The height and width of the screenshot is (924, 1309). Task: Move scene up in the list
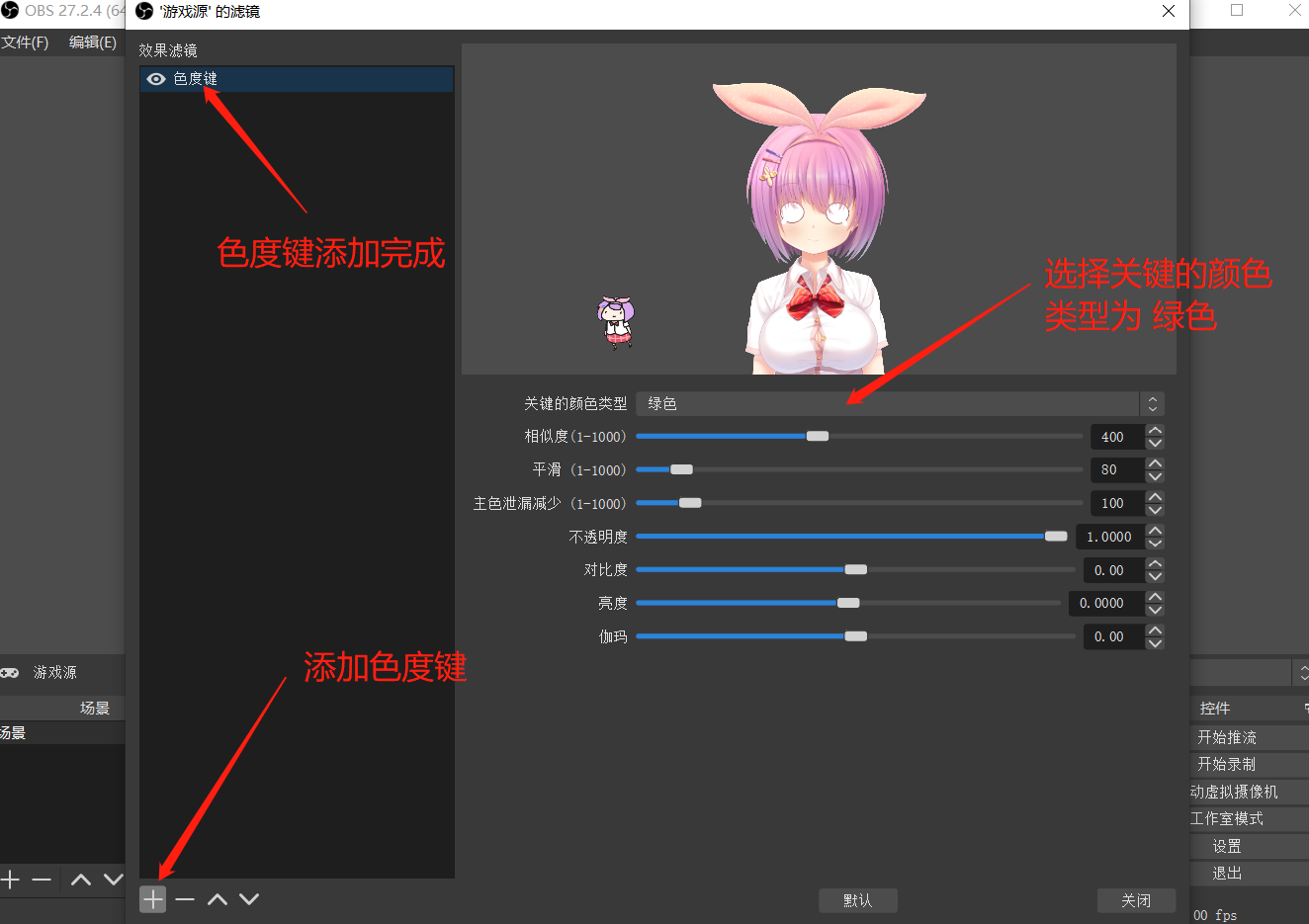point(81,880)
